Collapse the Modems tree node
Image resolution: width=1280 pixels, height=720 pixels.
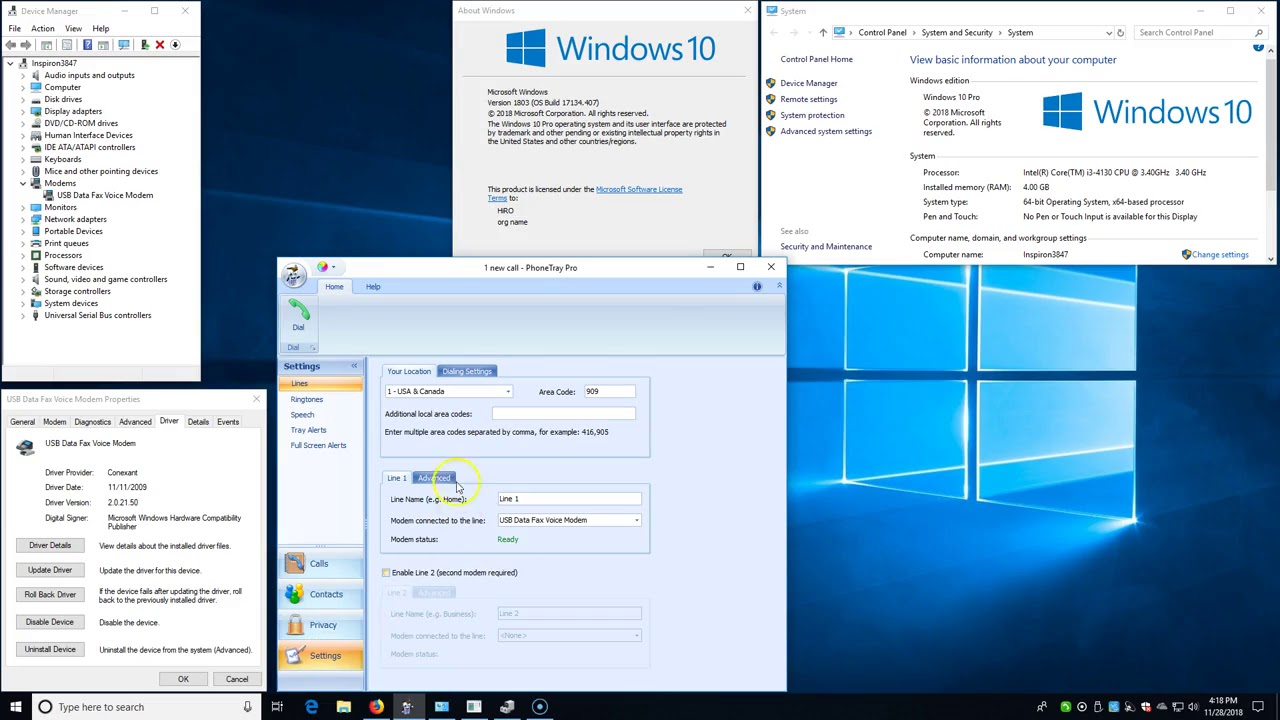(x=23, y=184)
